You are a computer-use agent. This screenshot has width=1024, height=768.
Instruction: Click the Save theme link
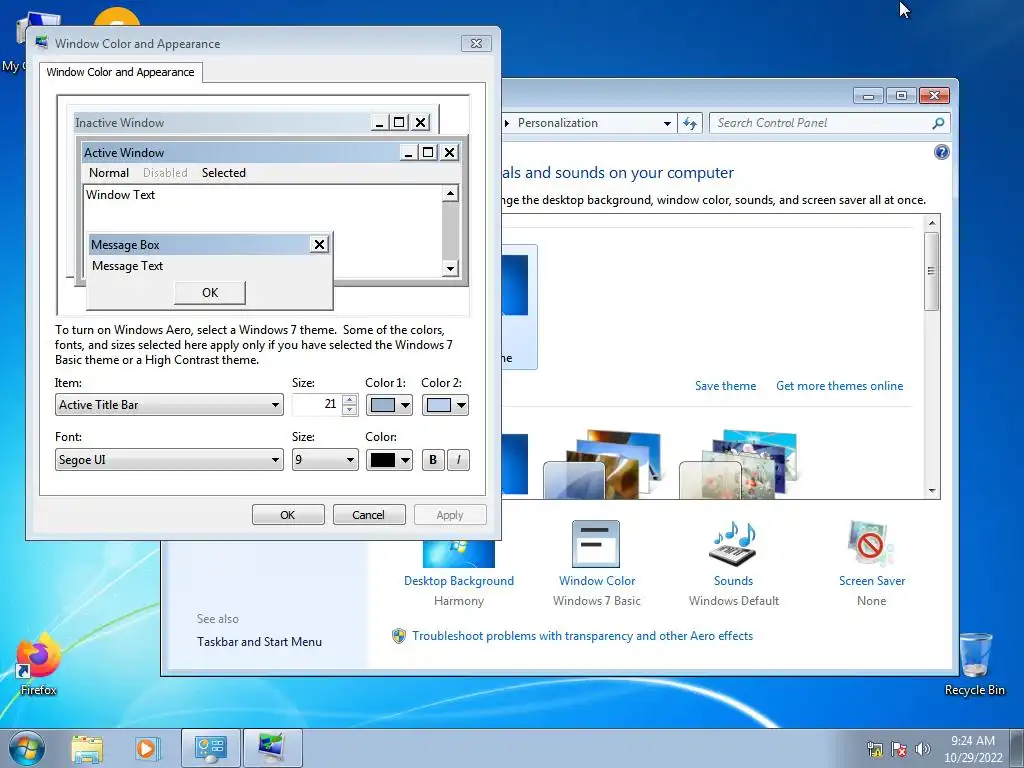[x=726, y=386]
